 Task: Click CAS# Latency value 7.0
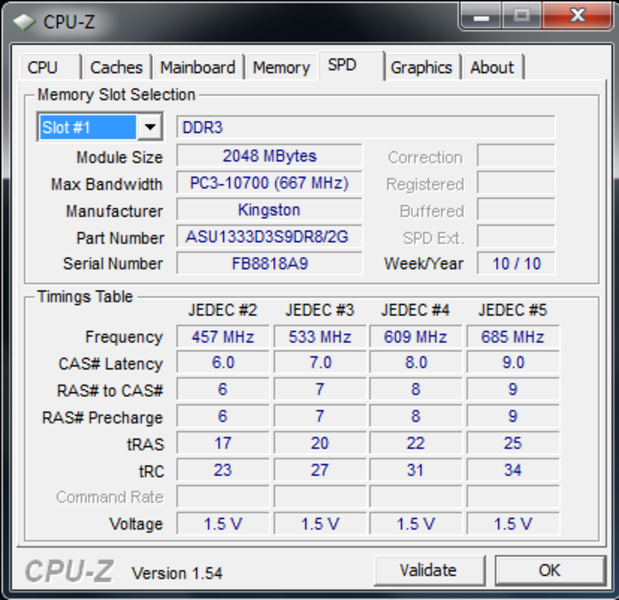pos(320,362)
